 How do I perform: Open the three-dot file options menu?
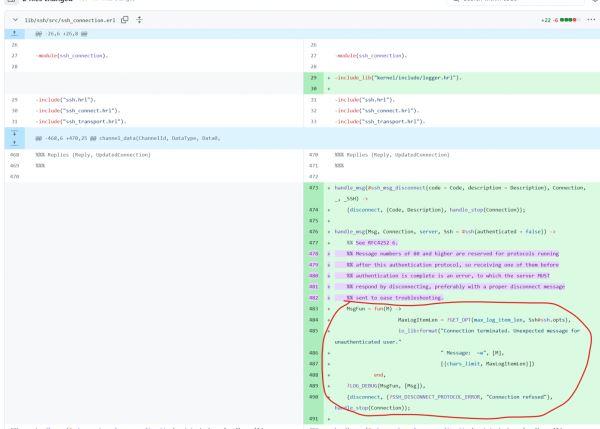(x=591, y=20)
